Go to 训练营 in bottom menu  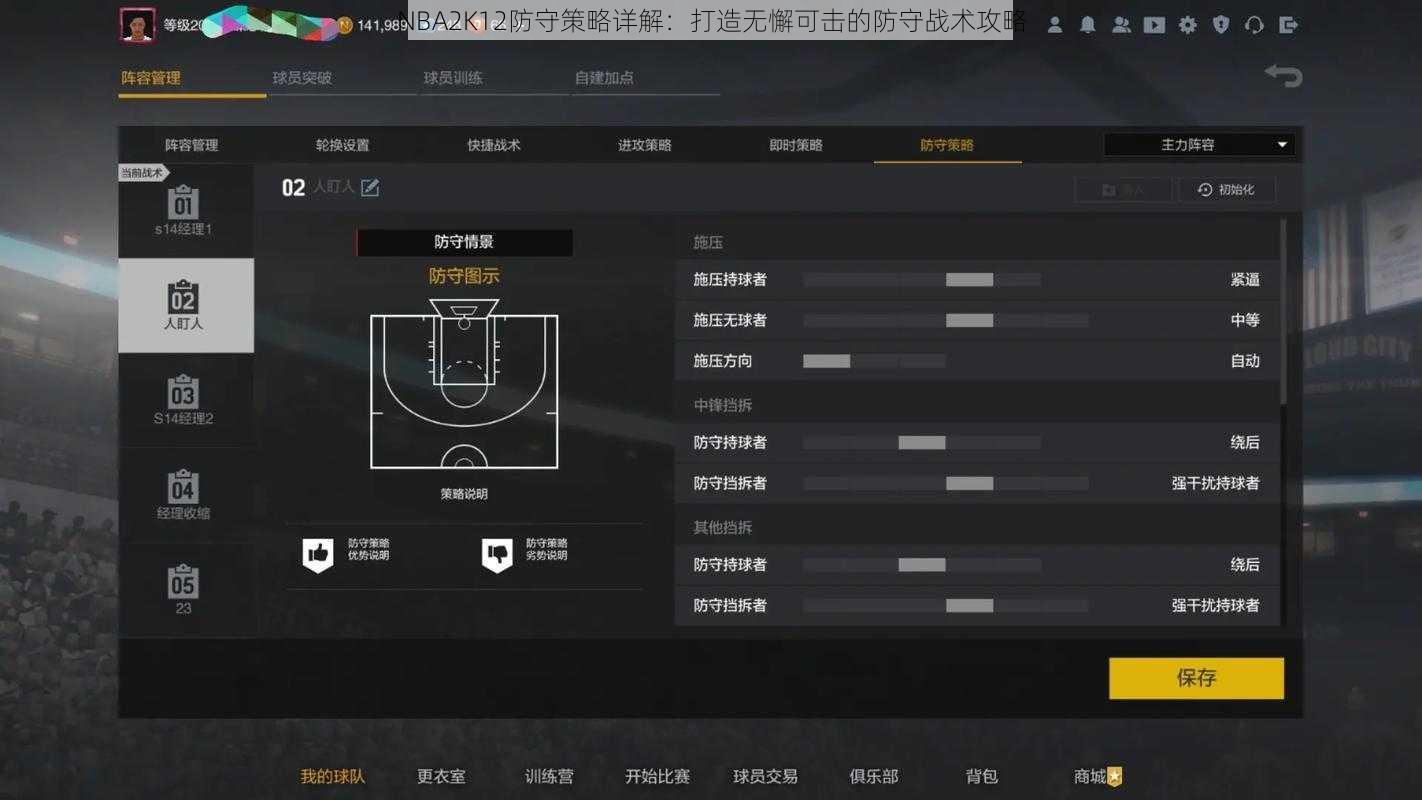[549, 776]
